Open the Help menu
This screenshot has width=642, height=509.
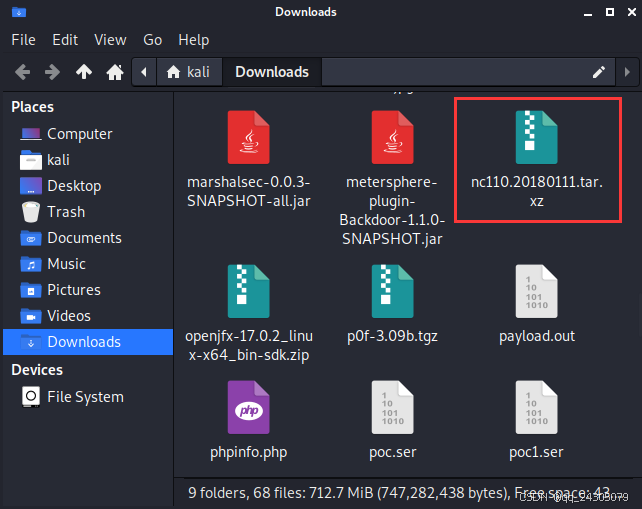point(194,40)
